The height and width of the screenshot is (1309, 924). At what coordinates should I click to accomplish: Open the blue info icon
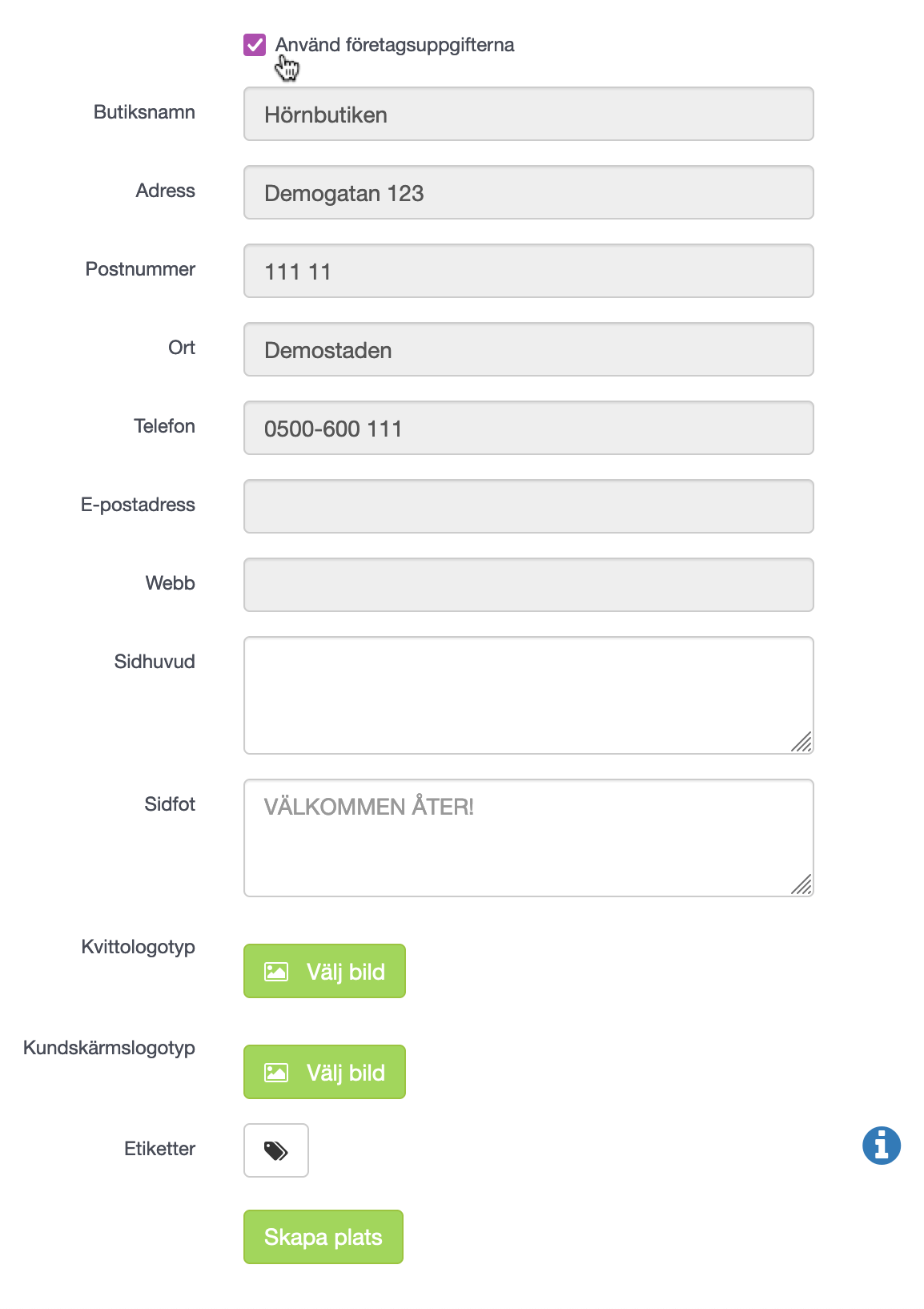[882, 1145]
